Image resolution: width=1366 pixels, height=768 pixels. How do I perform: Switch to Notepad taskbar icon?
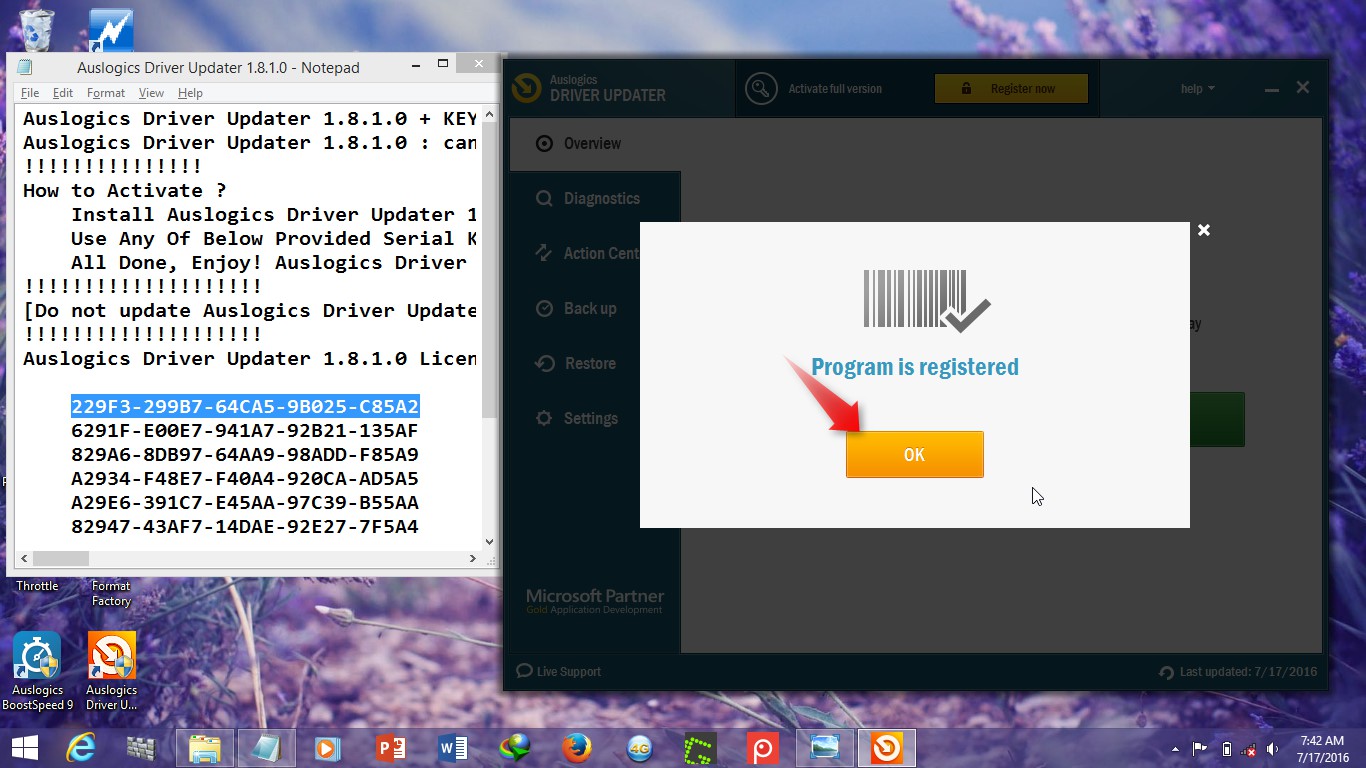click(x=267, y=748)
